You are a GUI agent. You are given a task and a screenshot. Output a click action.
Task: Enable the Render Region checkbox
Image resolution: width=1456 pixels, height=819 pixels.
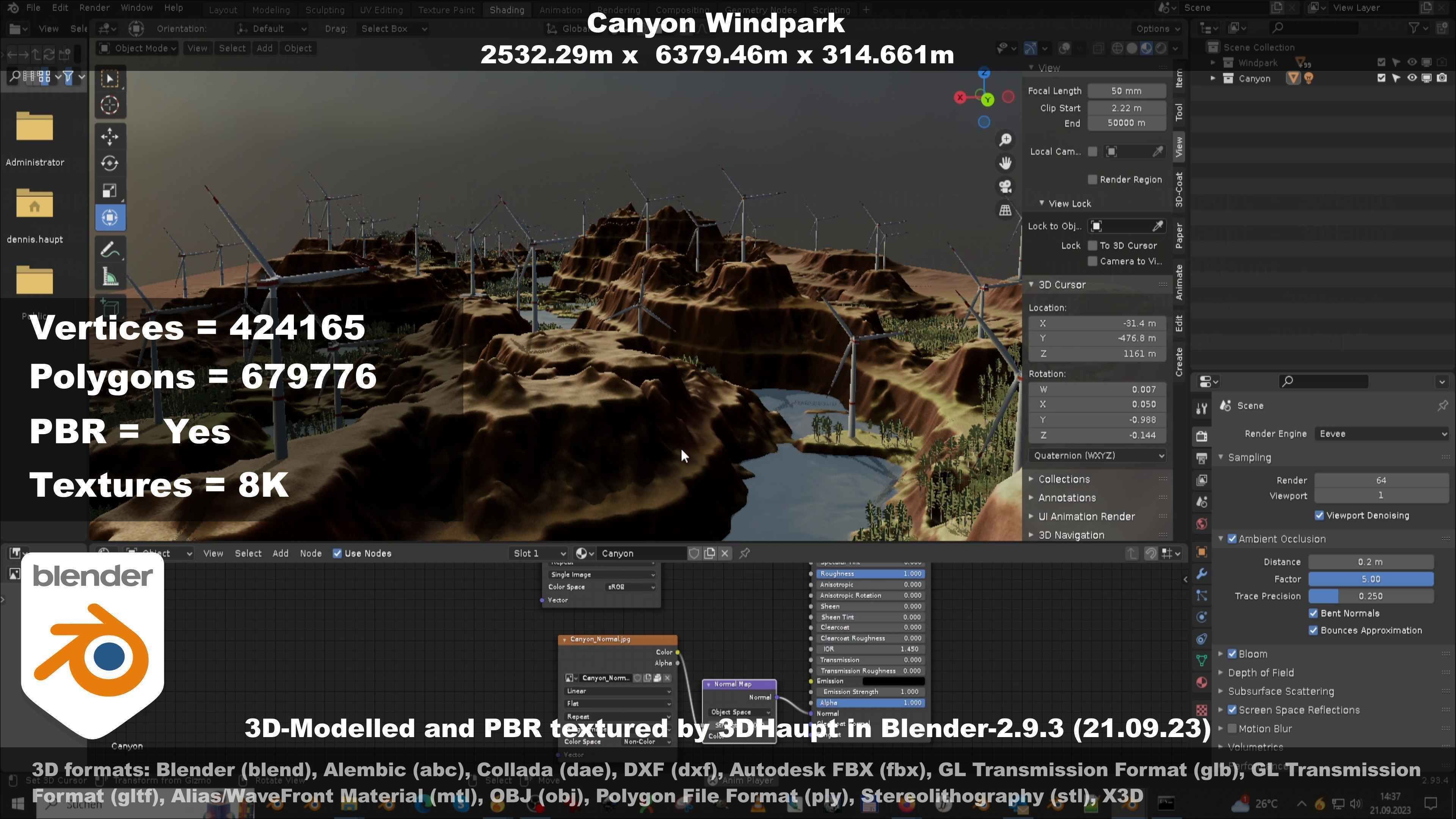click(x=1092, y=180)
